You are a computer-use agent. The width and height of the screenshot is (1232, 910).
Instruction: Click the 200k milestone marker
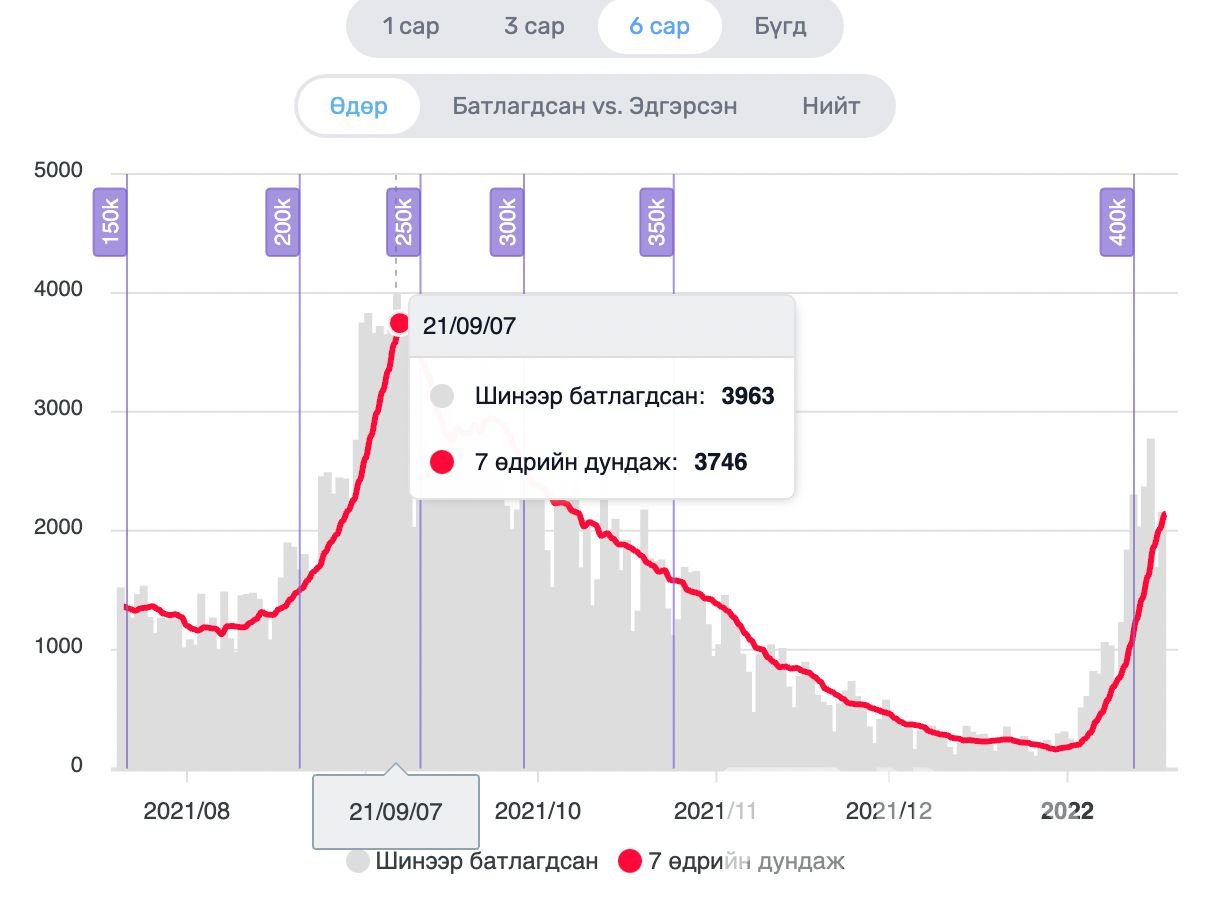(x=282, y=222)
